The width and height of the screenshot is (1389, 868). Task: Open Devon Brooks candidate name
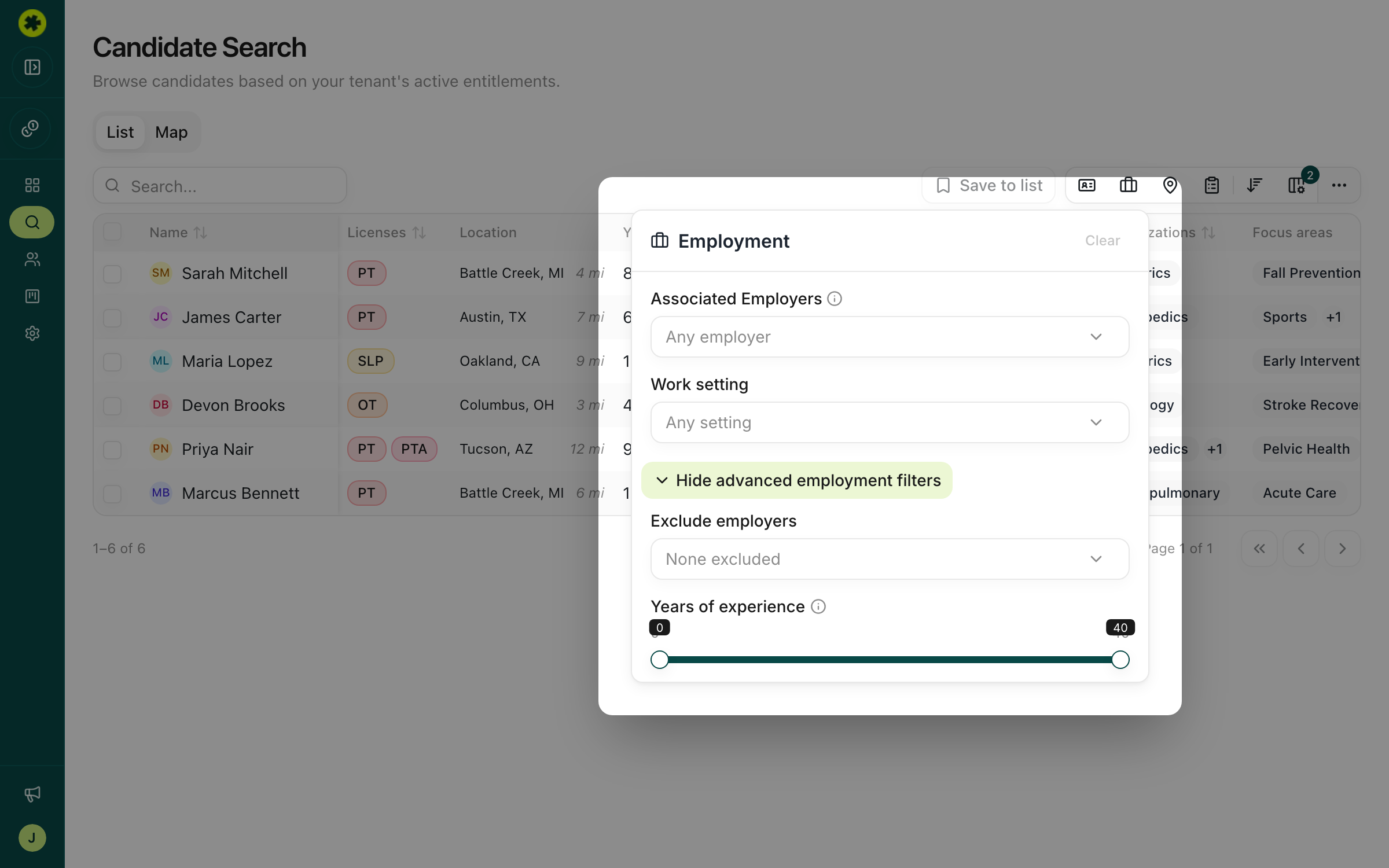pos(233,405)
